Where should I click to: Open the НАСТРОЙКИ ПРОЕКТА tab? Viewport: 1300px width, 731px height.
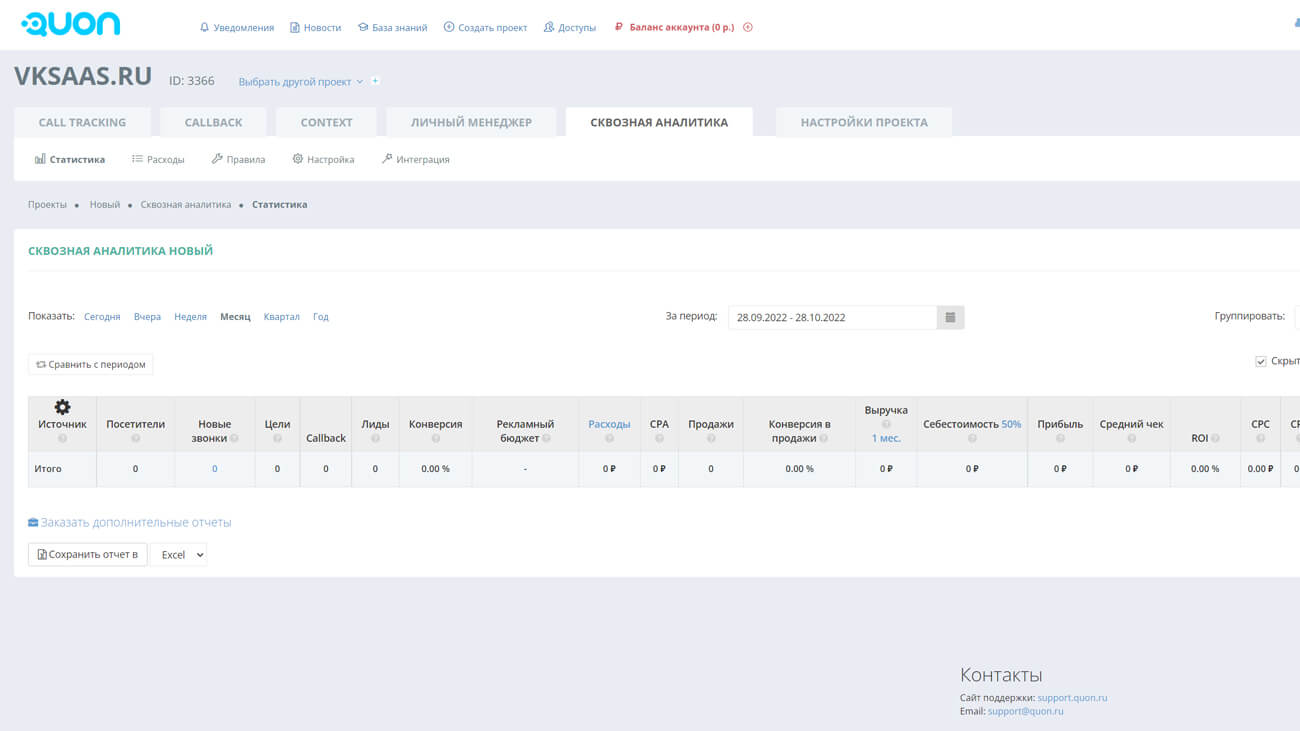[x=864, y=122]
